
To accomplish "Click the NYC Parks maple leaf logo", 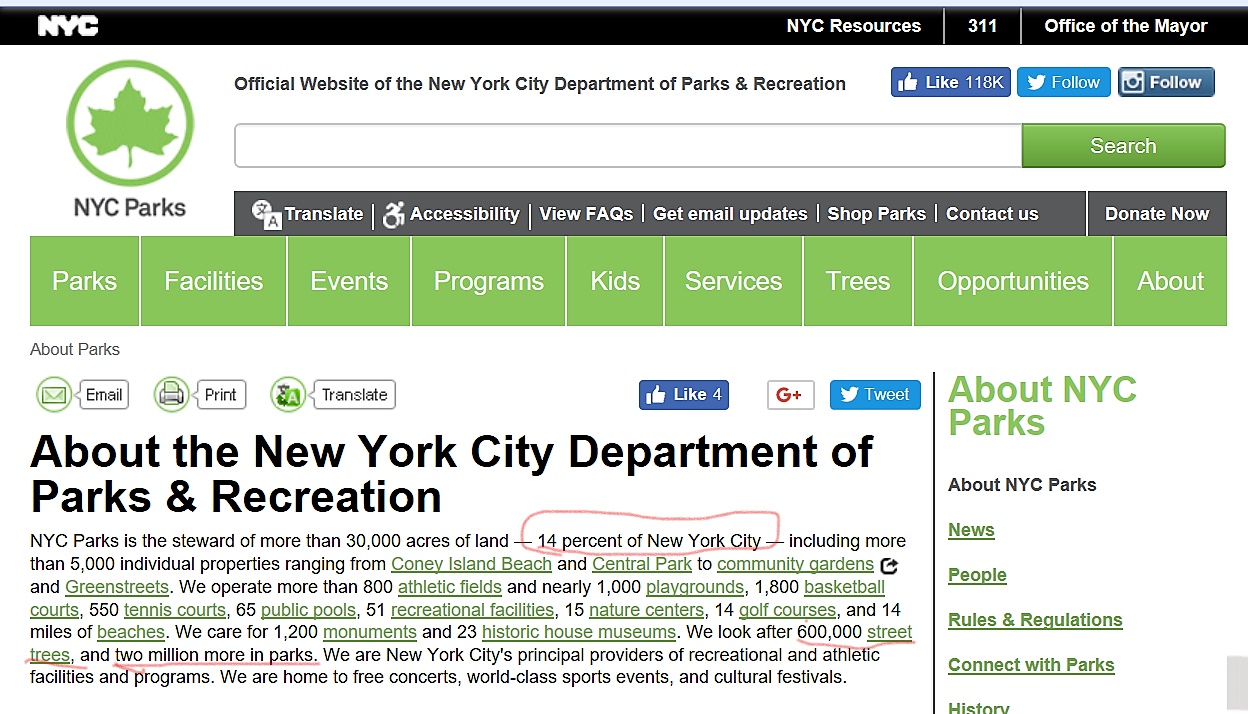I will (129, 124).
